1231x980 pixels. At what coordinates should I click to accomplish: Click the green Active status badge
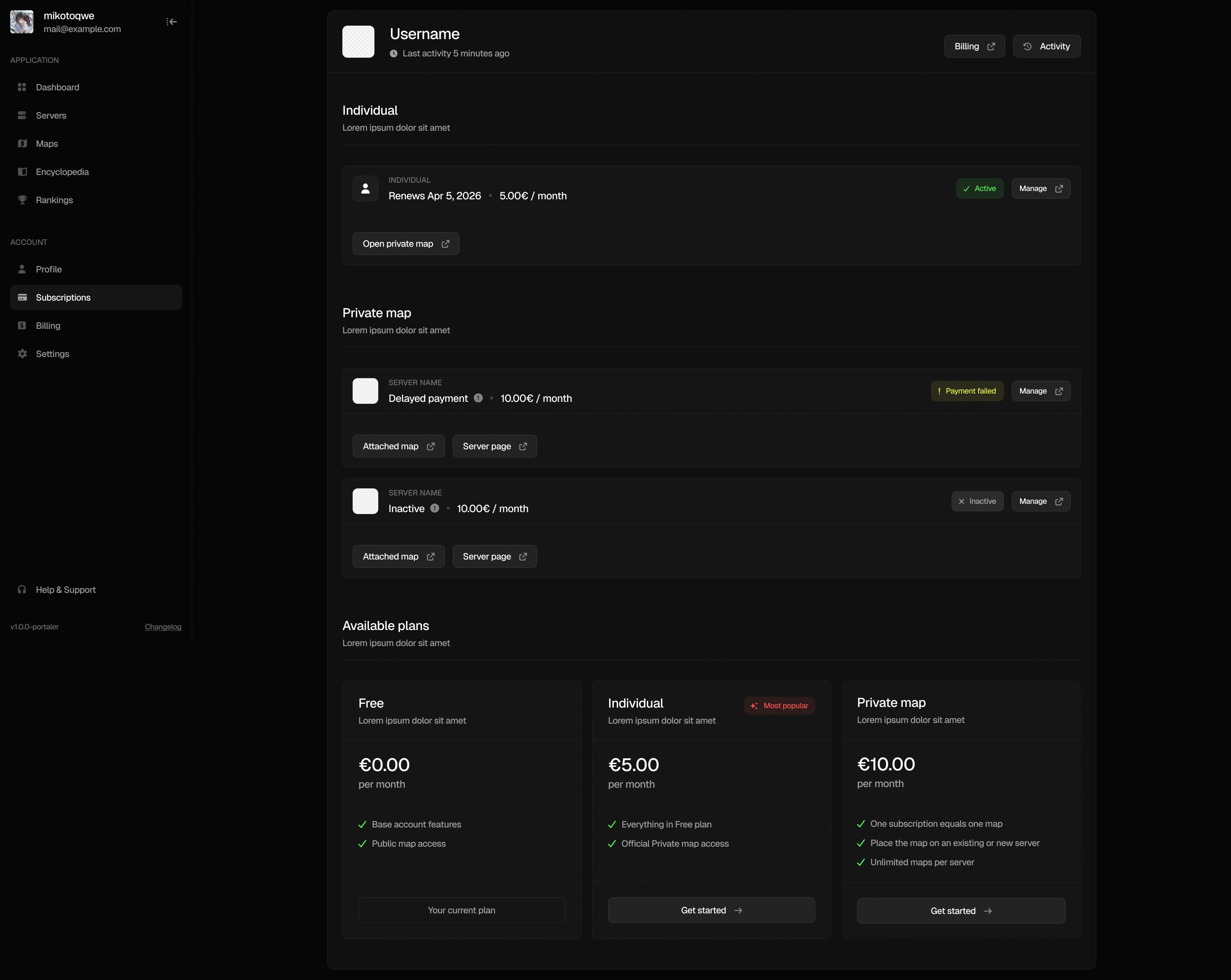[980, 188]
